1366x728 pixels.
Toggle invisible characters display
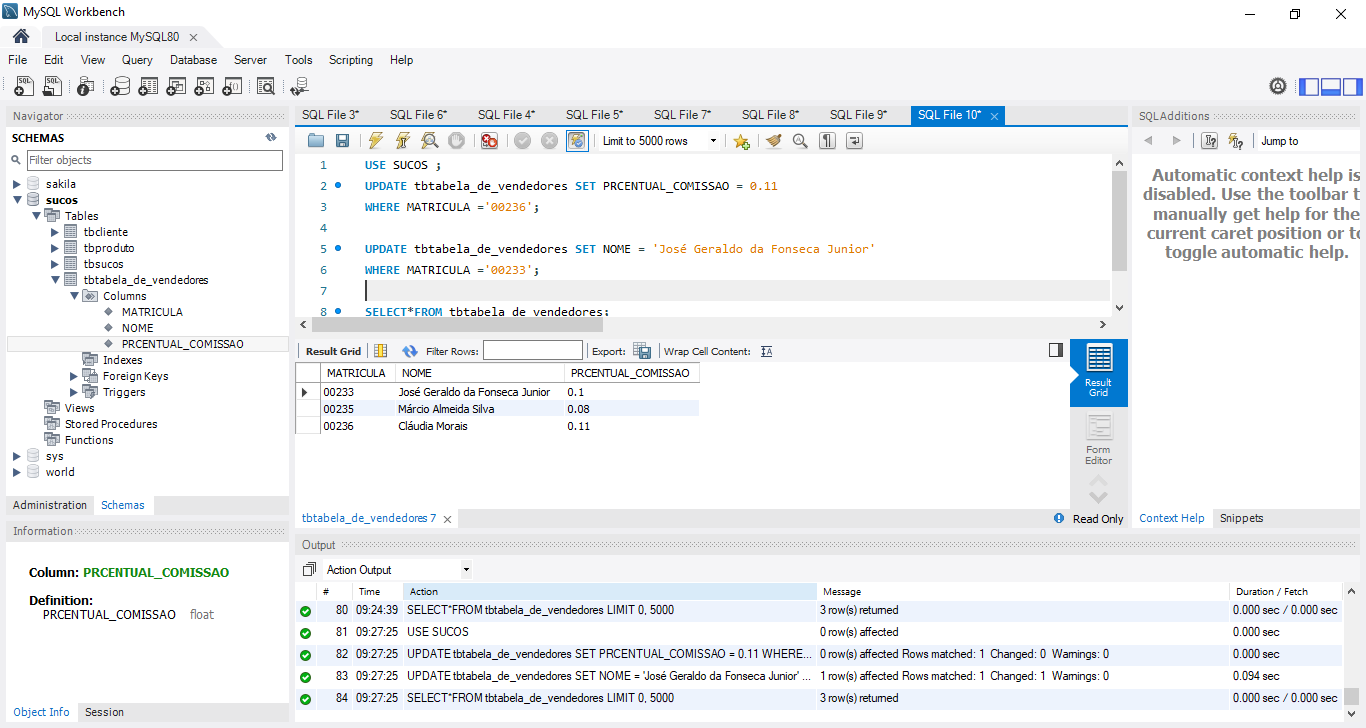(827, 141)
